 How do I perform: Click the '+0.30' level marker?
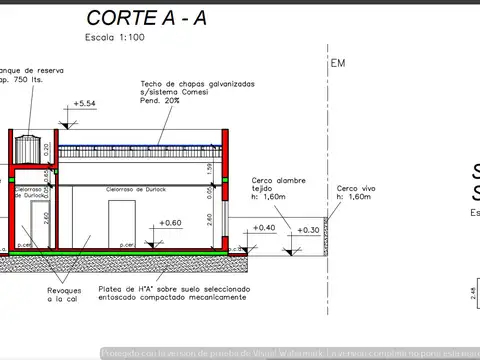click(308, 230)
